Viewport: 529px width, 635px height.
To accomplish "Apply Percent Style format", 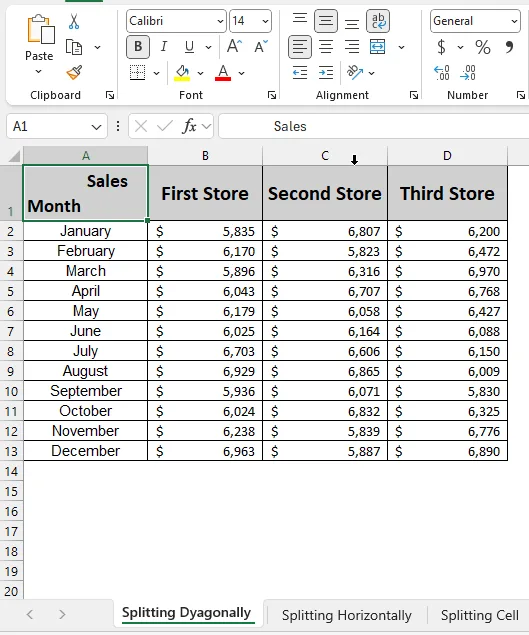I will [483, 47].
